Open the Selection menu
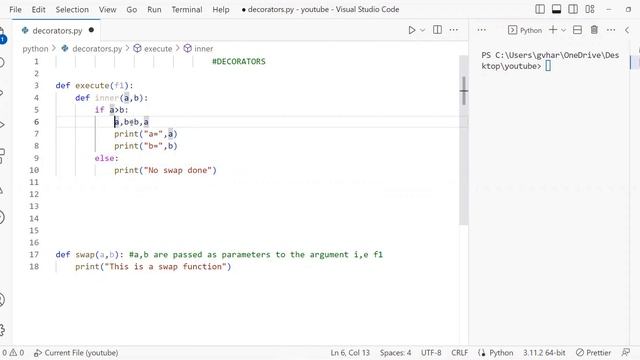Screen dimensions: 640x360 point(72,9)
